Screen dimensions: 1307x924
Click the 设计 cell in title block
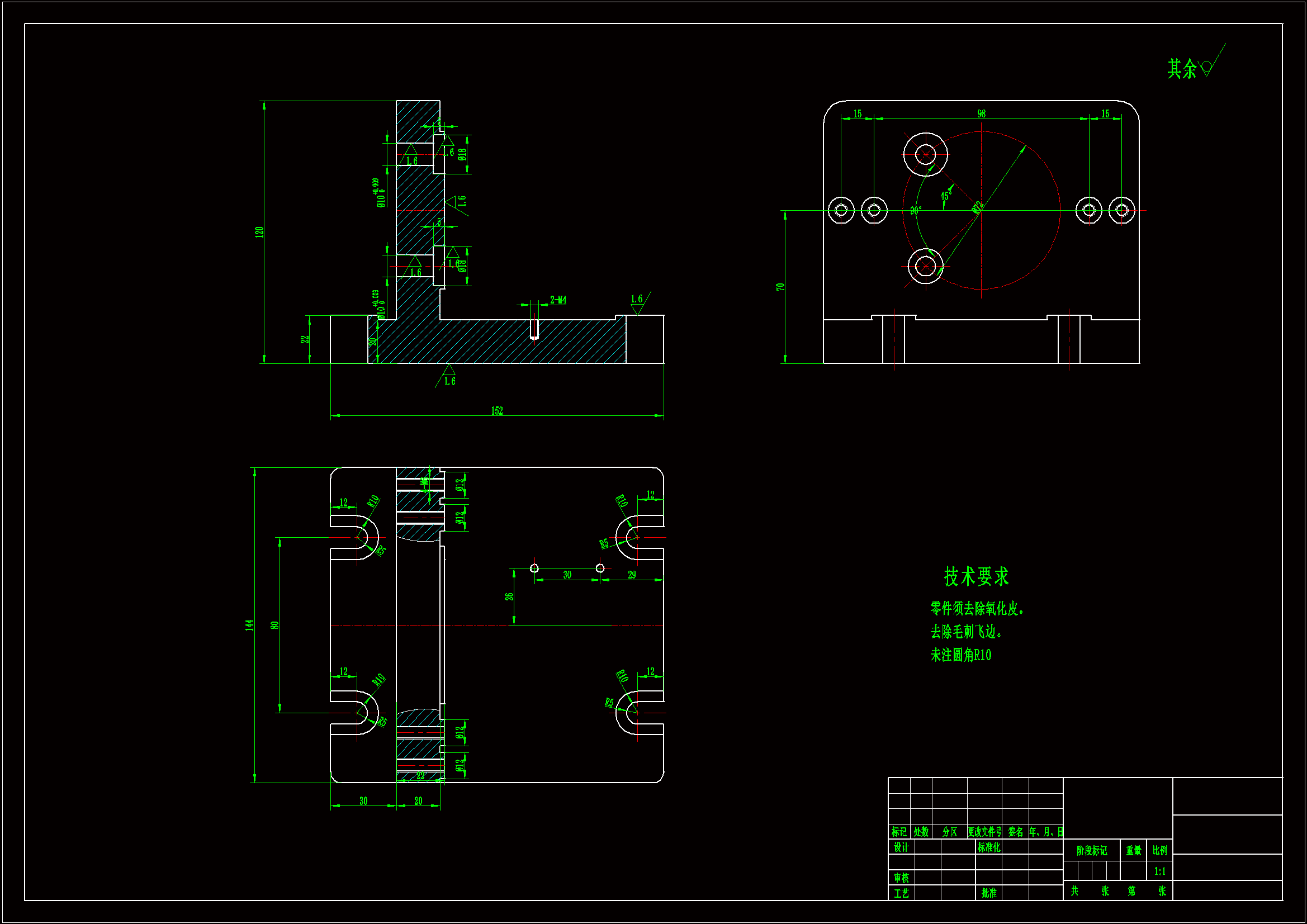[x=901, y=847]
